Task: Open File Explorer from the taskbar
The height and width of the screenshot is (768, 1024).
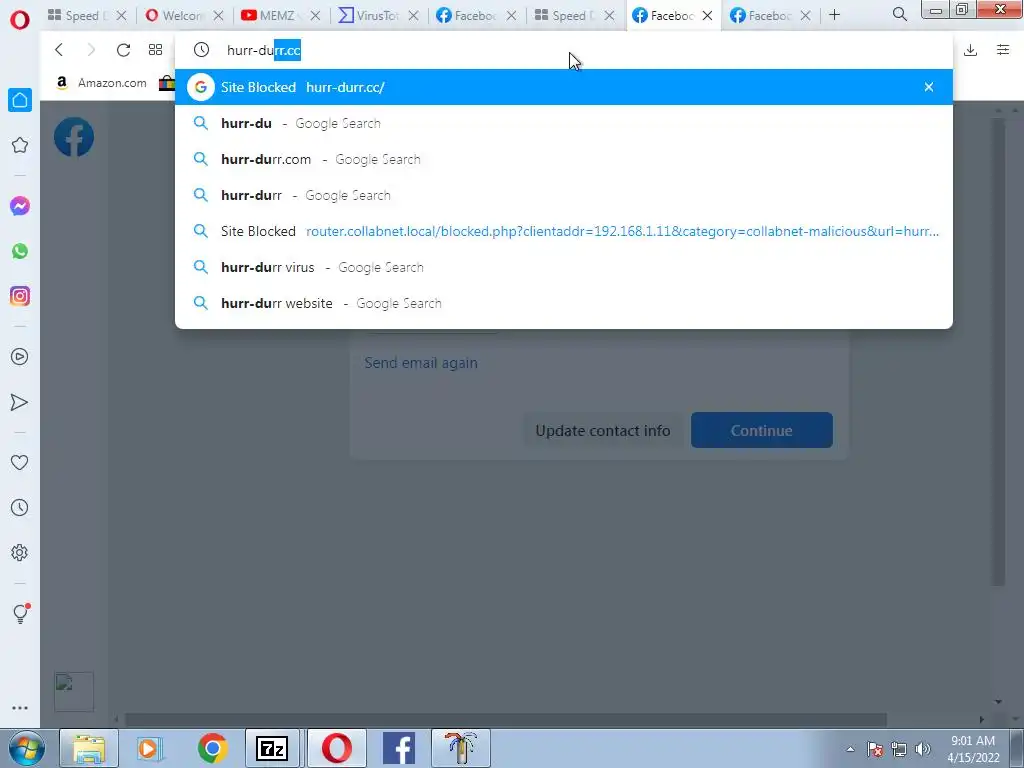Action: click(89, 748)
